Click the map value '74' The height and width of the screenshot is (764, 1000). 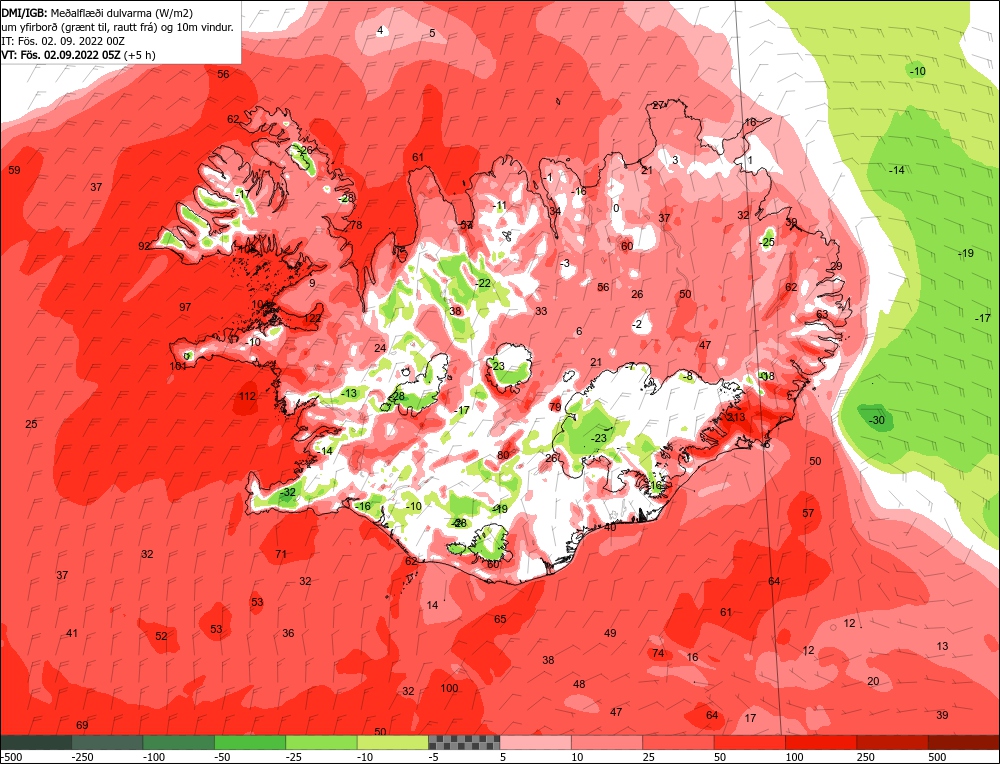(658, 653)
